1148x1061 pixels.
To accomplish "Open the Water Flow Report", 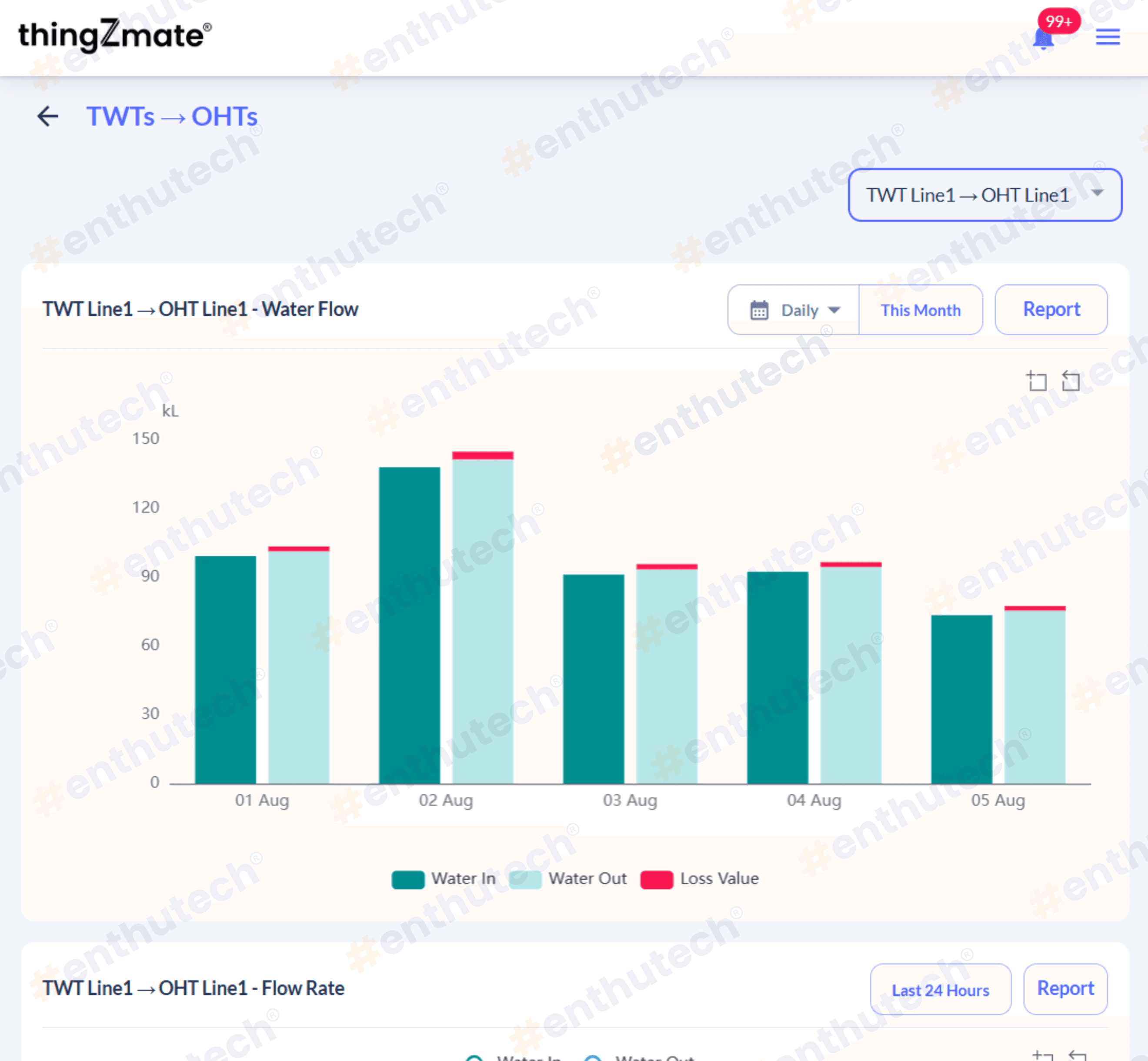I will click(x=1051, y=309).
